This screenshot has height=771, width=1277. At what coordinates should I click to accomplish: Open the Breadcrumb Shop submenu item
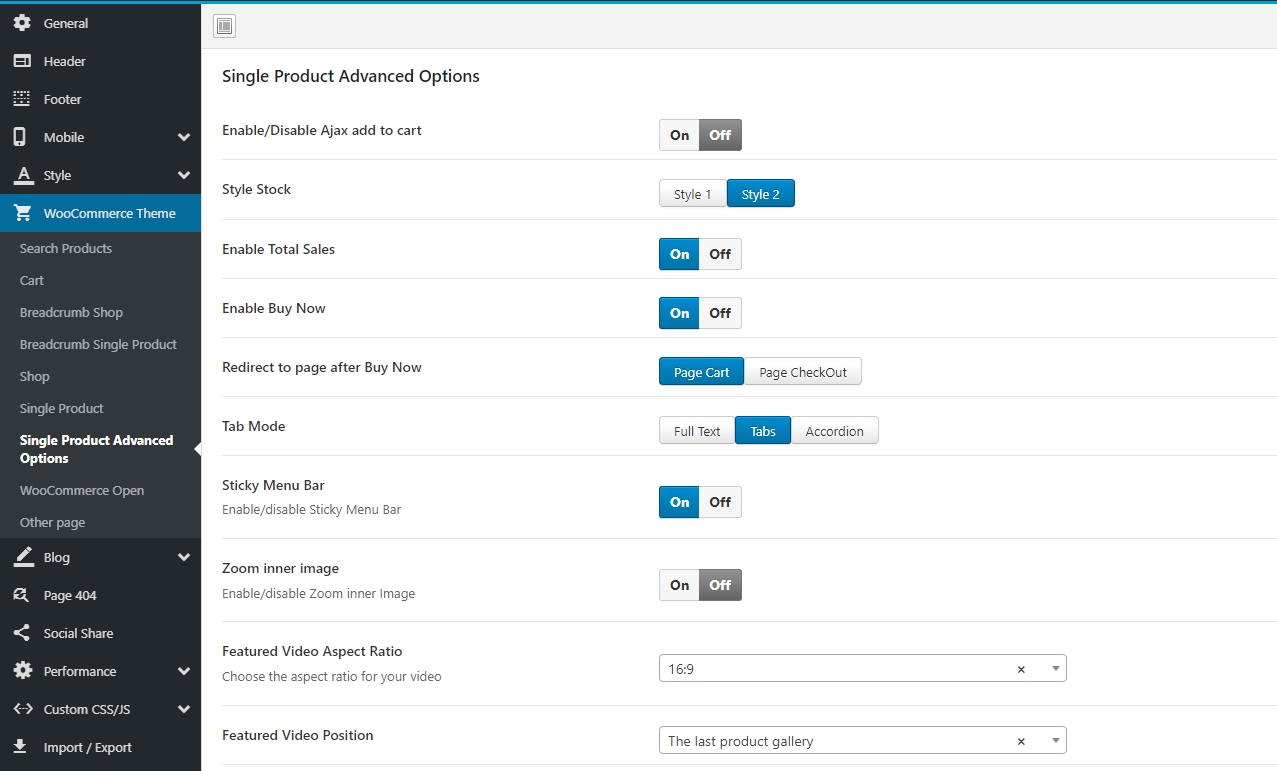point(71,312)
